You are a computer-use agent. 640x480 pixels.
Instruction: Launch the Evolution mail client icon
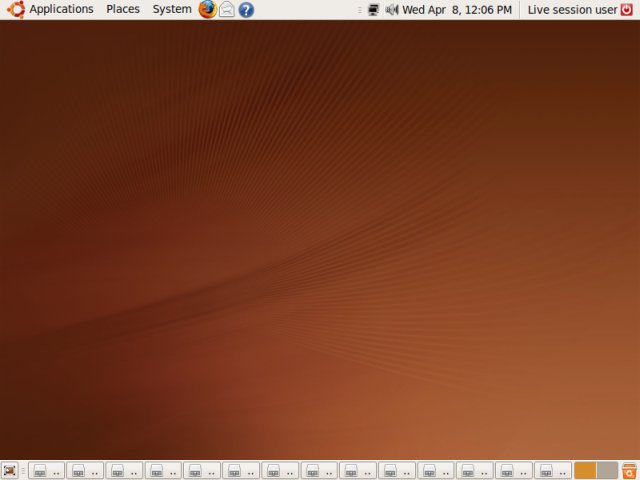(x=227, y=9)
